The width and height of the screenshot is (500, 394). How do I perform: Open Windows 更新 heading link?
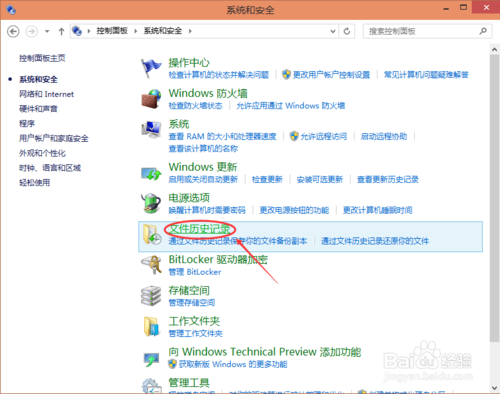[x=203, y=167]
